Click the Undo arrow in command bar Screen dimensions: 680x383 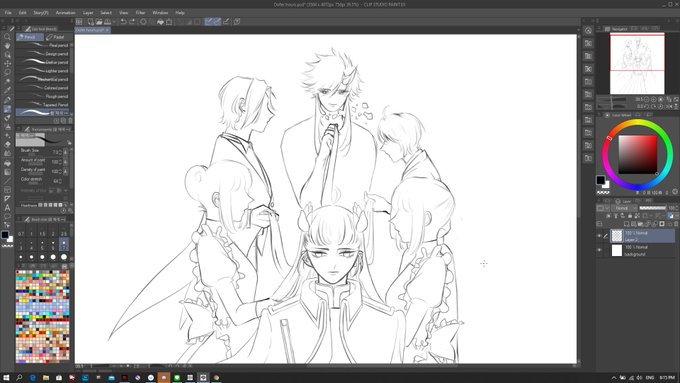coord(124,22)
